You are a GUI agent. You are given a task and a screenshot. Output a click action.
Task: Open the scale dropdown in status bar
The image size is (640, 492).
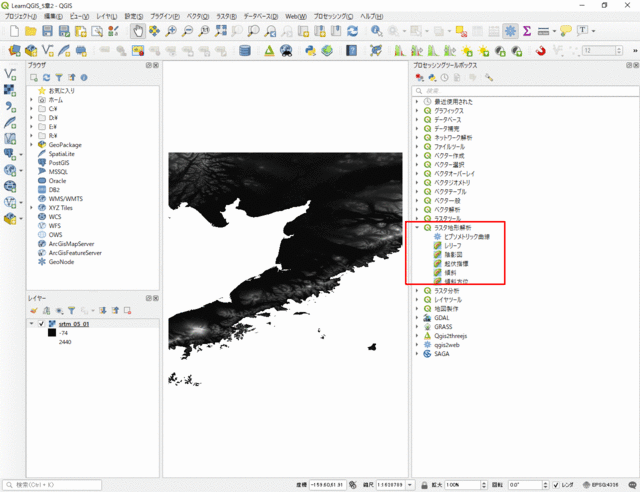tap(410, 485)
